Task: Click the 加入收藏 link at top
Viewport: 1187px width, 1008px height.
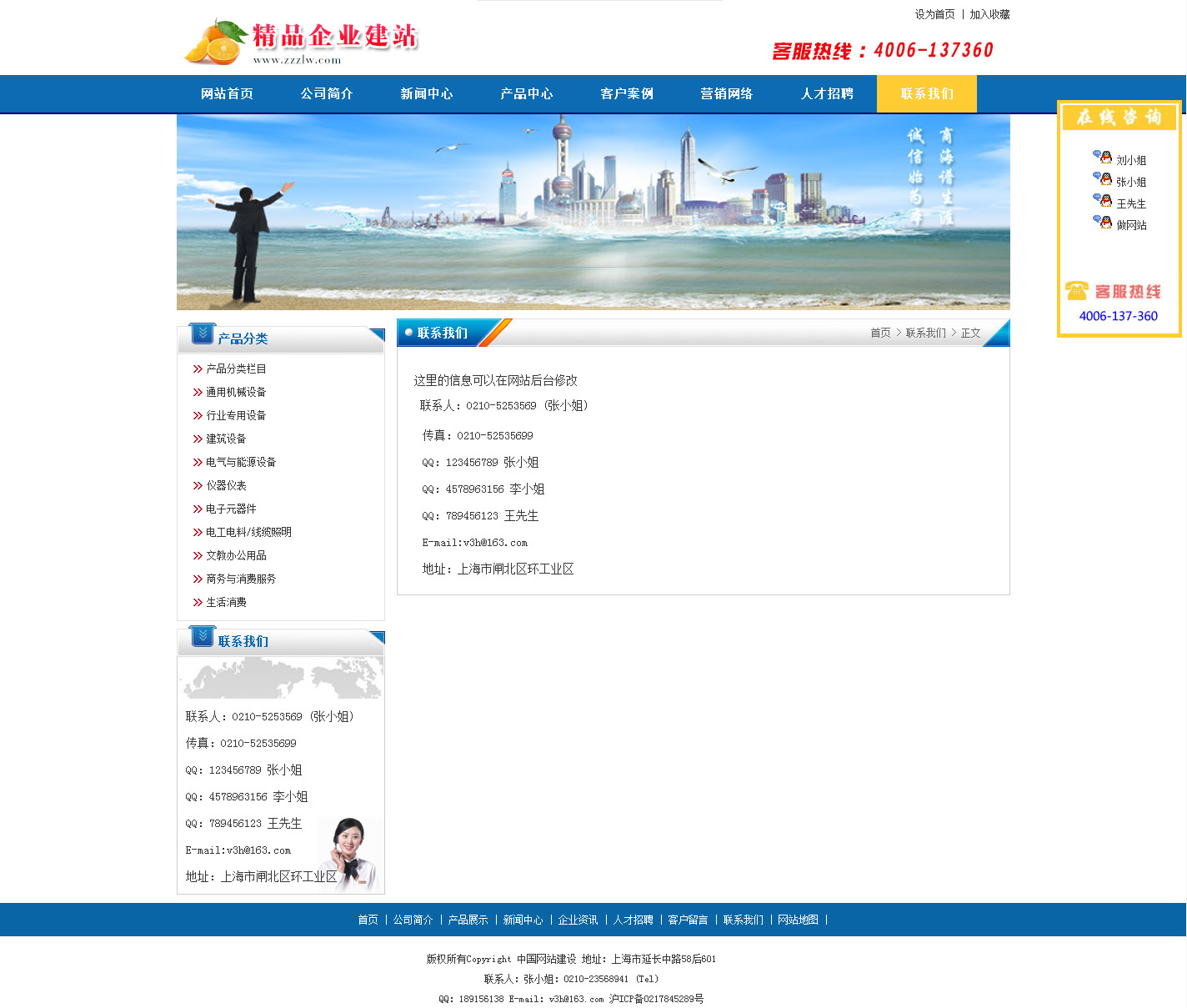Action: pyautogui.click(x=989, y=14)
